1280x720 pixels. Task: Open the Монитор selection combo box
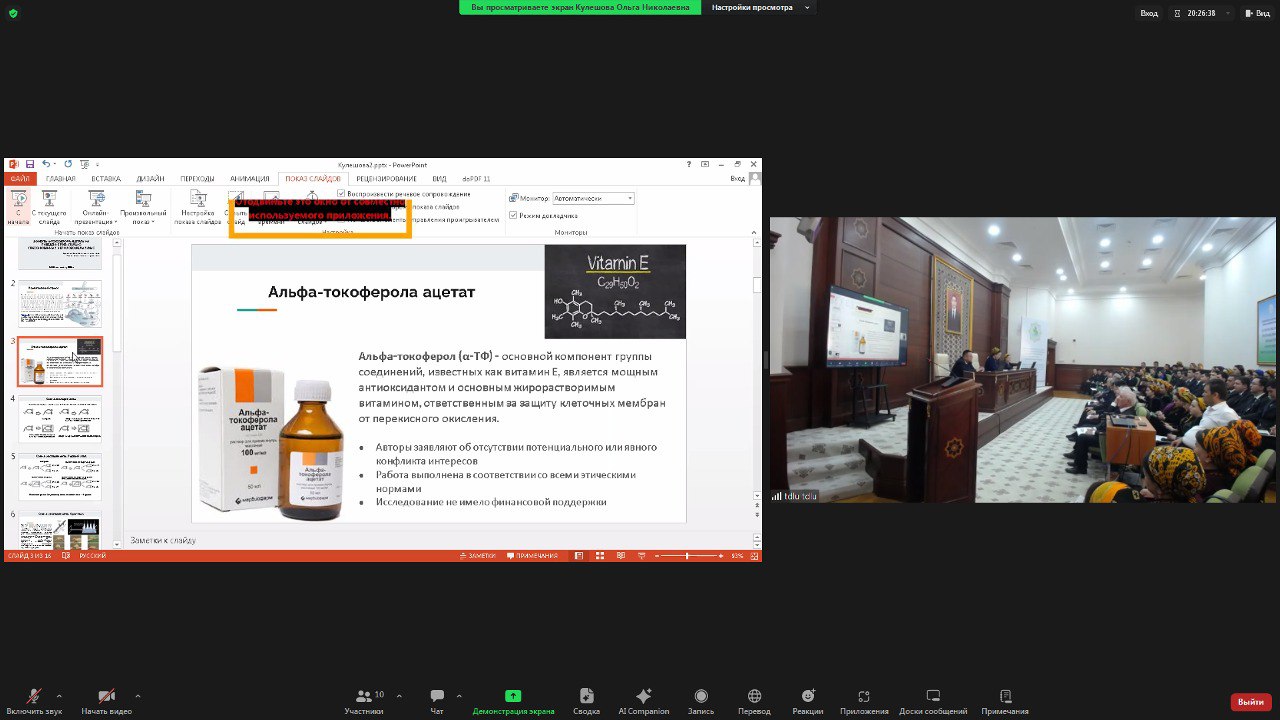coord(593,198)
